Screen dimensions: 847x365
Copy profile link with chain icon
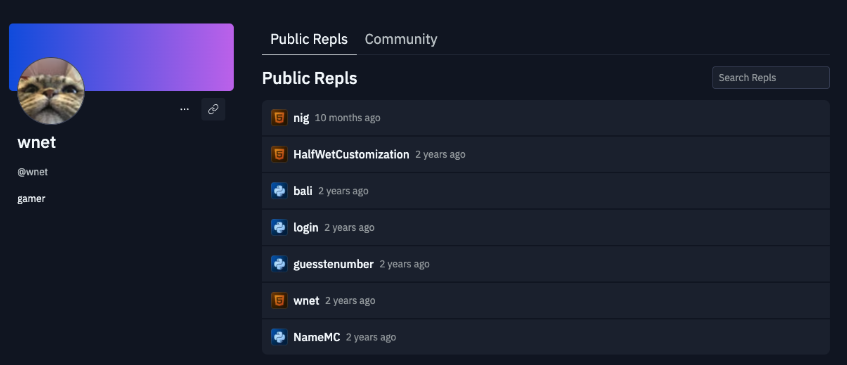click(213, 109)
